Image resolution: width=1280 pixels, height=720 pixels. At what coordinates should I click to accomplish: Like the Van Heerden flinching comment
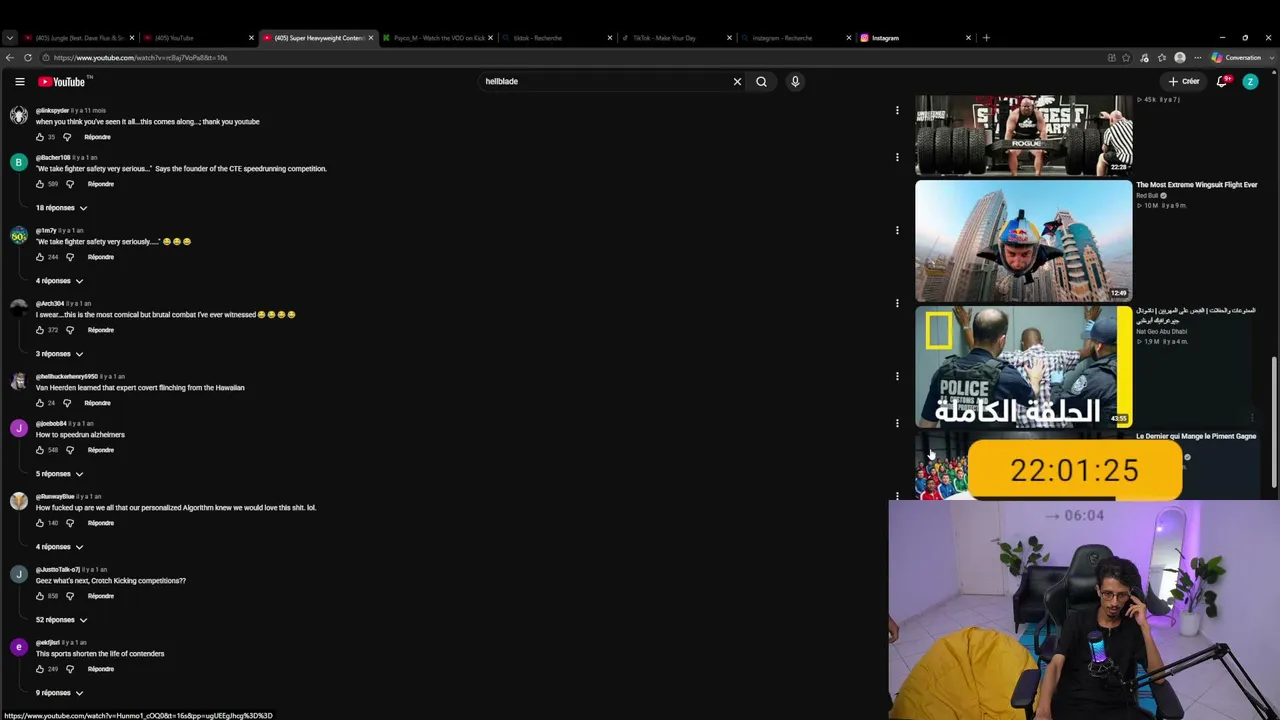(40, 403)
